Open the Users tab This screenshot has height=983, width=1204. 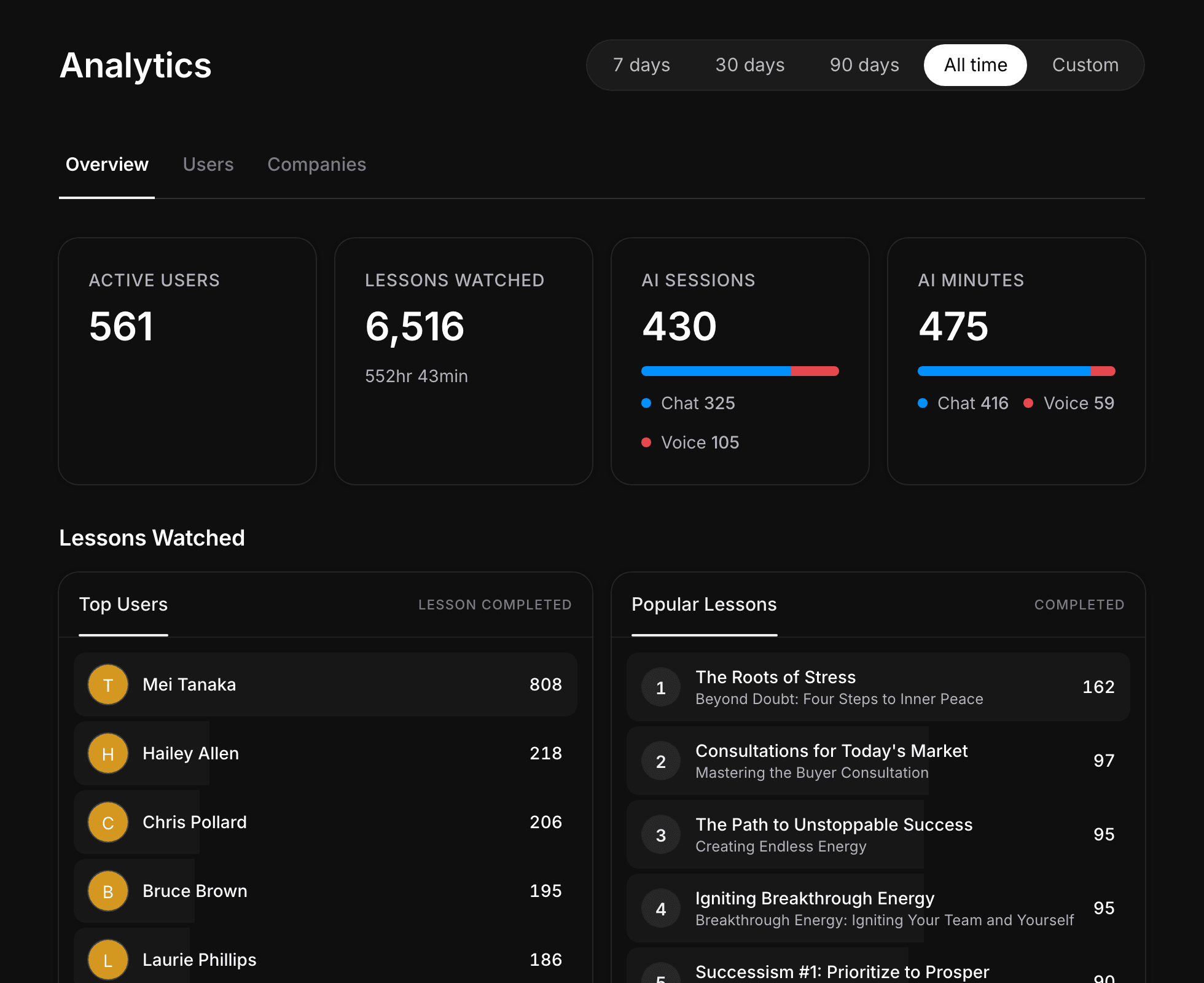coord(208,165)
